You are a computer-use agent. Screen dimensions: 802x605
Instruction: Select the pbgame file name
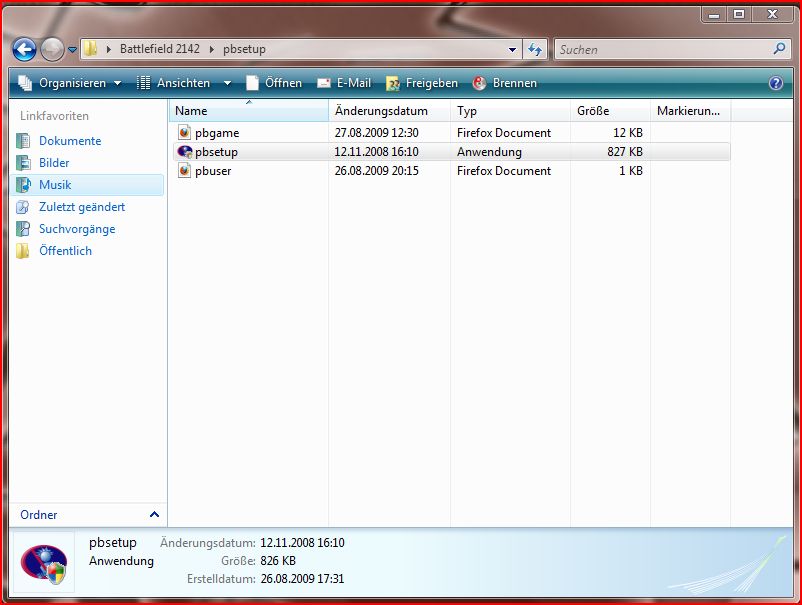click(x=217, y=133)
